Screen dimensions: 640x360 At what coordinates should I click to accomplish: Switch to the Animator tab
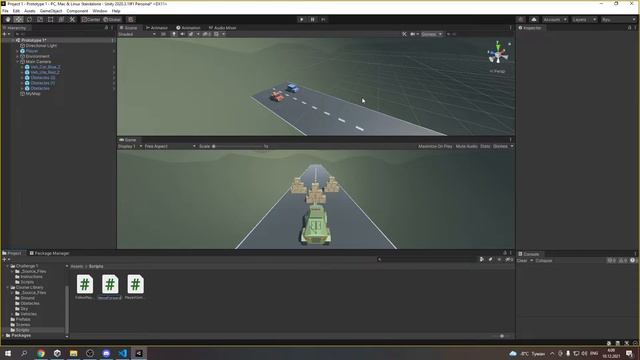point(157,28)
